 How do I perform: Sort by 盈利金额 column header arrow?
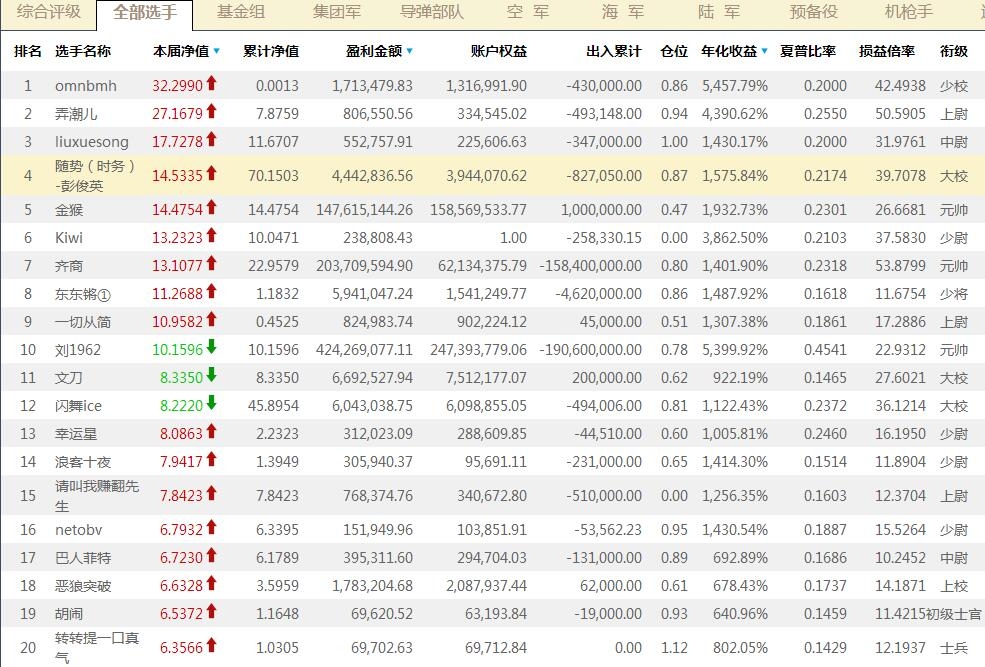coord(409,51)
